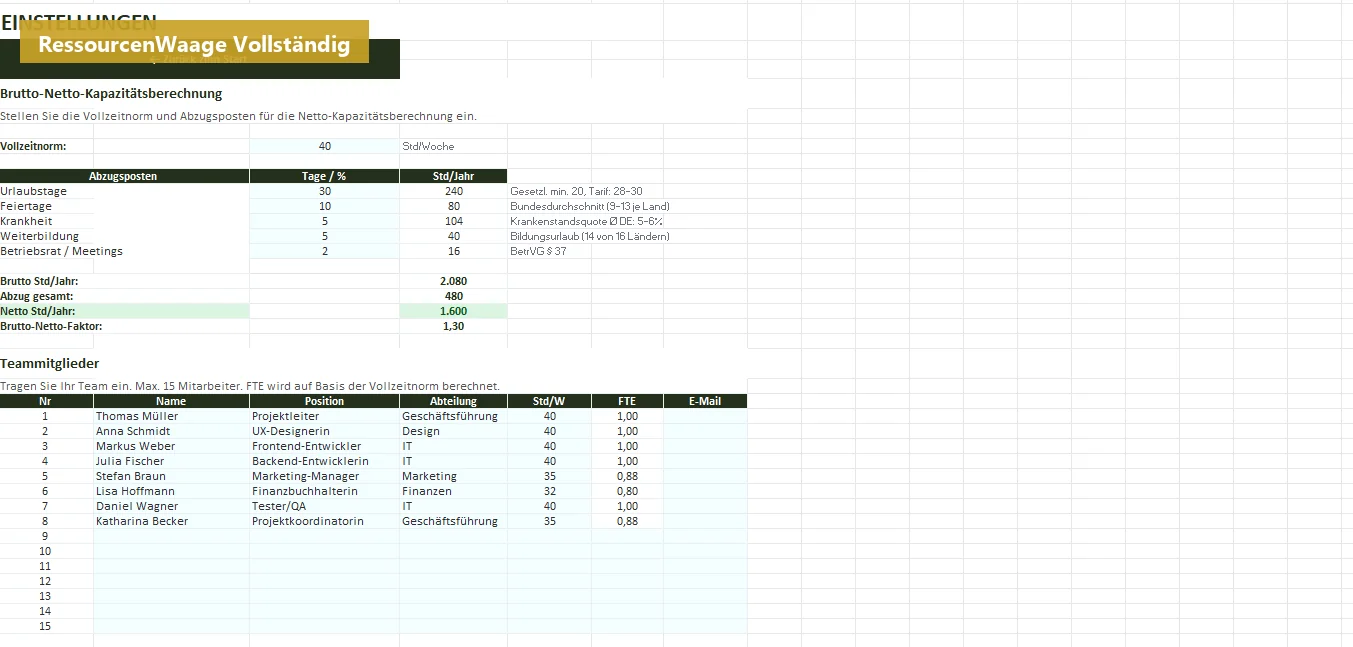Select the Bildungsurlaub note for Weiterbildung
Image resolution: width=1353 pixels, height=647 pixels.
pos(590,236)
